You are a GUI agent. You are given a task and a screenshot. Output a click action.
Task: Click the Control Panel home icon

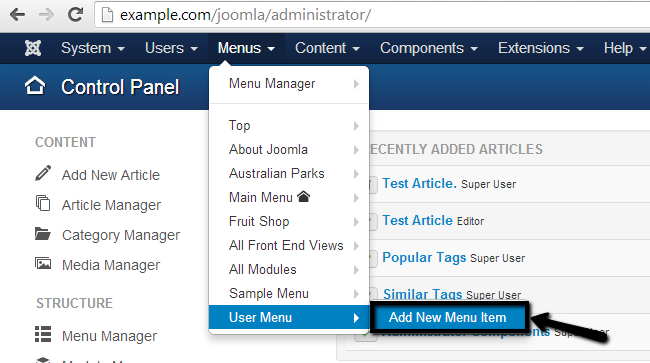[35, 86]
